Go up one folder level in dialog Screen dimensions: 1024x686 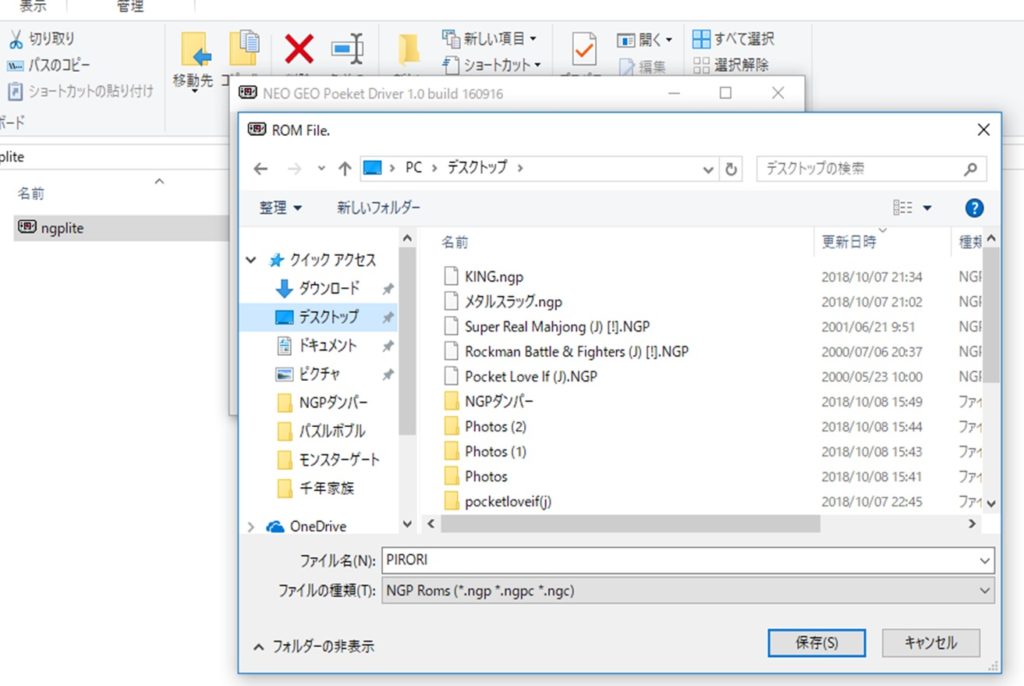pyautogui.click(x=345, y=169)
